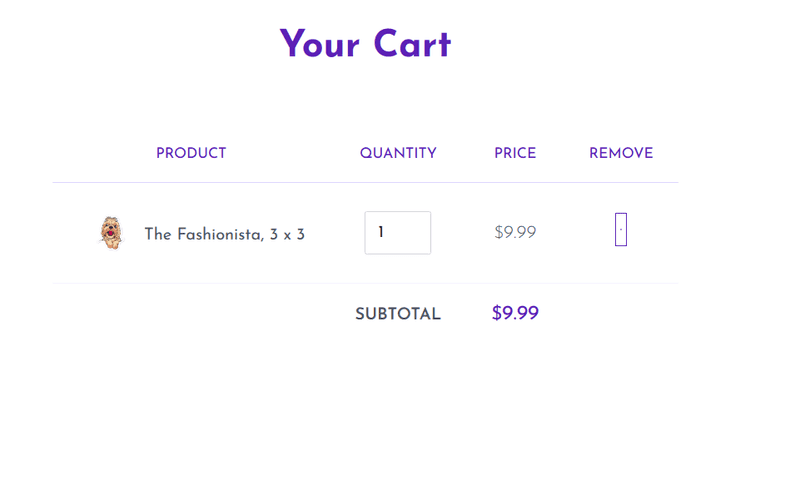Click the dollar sign of the subtotal
The width and height of the screenshot is (800, 484).
tap(496, 313)
